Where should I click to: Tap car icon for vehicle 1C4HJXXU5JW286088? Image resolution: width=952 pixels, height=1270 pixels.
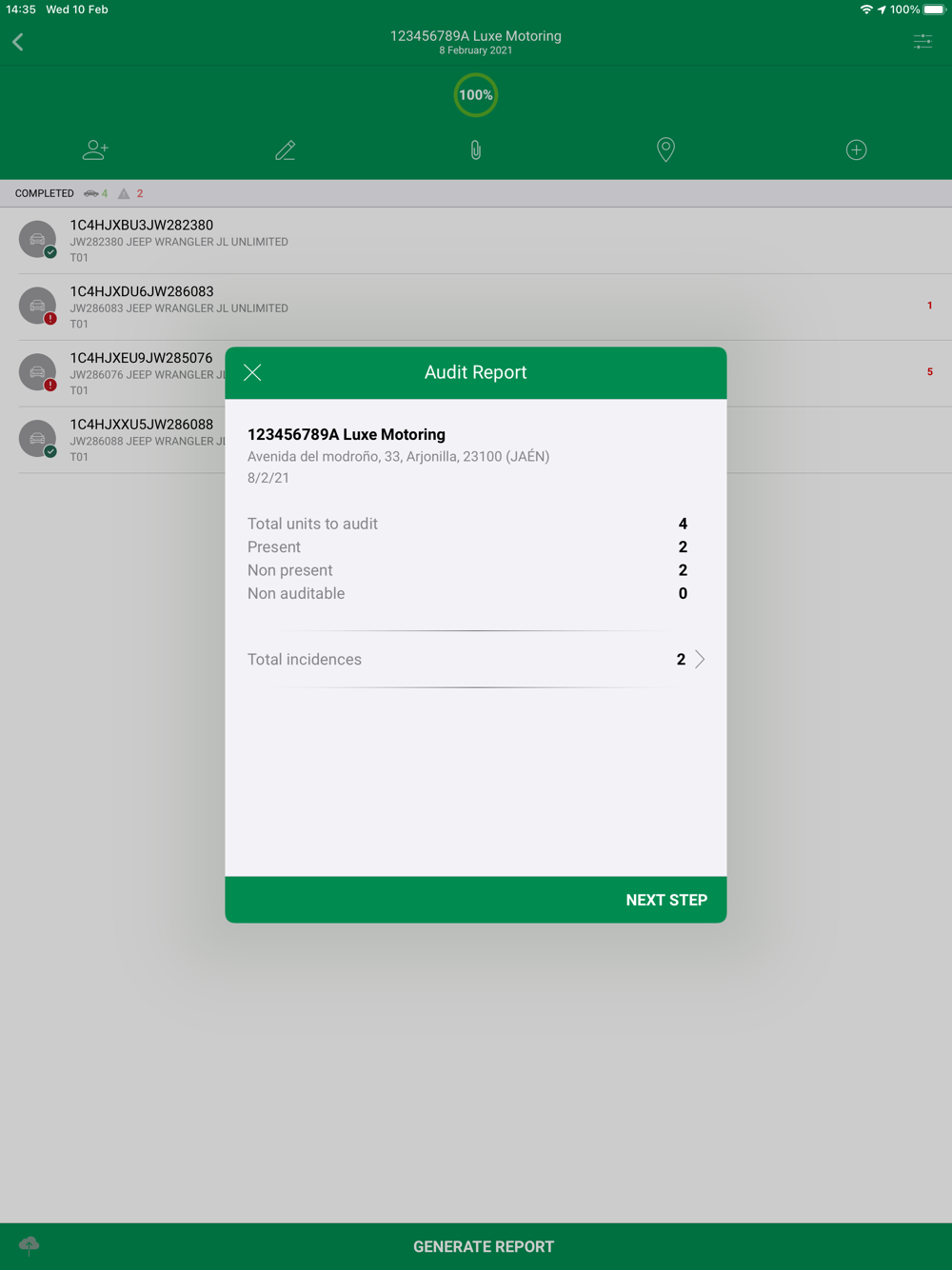click(x=38, y=439)
